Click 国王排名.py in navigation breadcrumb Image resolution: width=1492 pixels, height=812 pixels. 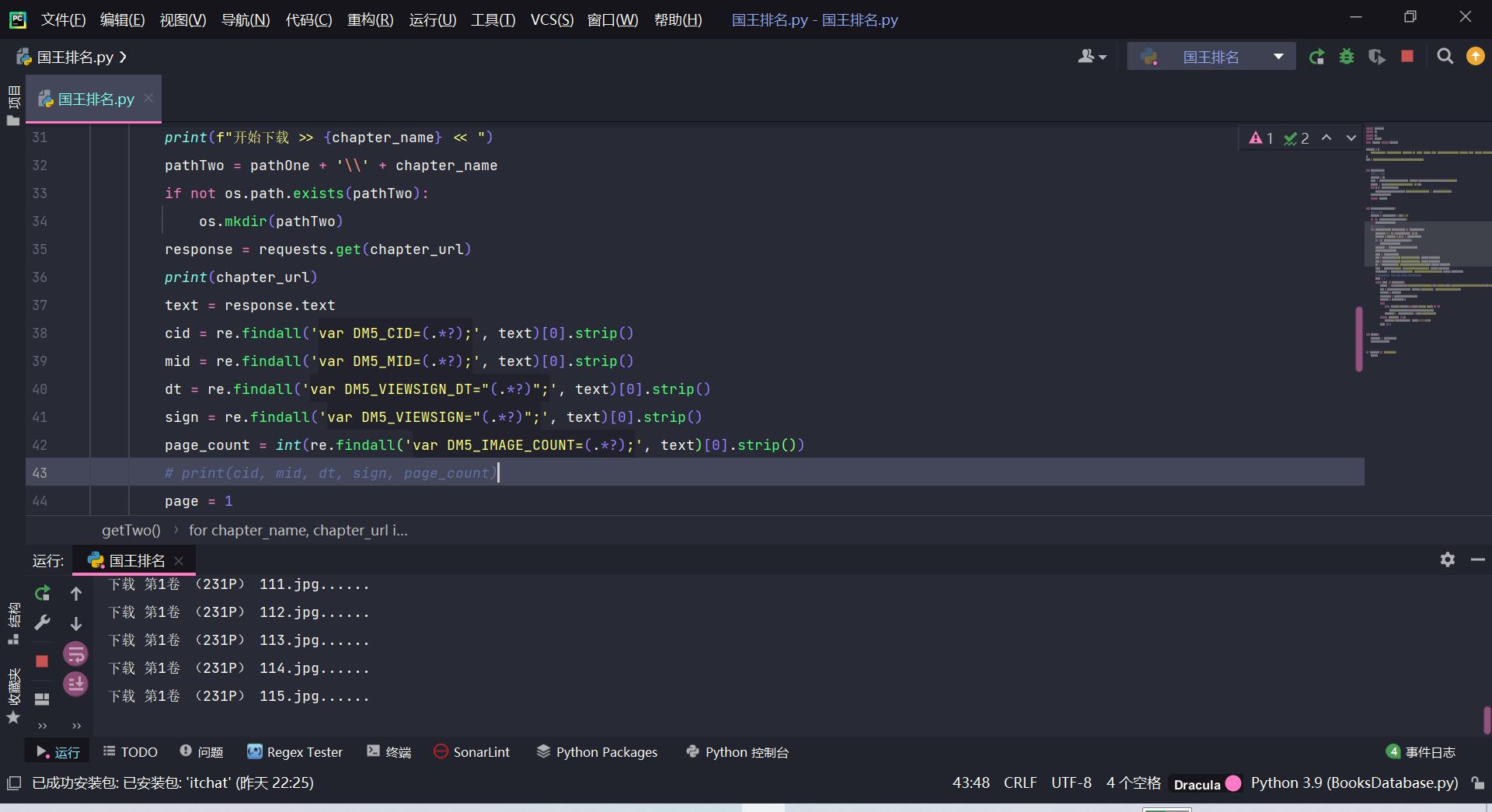point(75,57)
